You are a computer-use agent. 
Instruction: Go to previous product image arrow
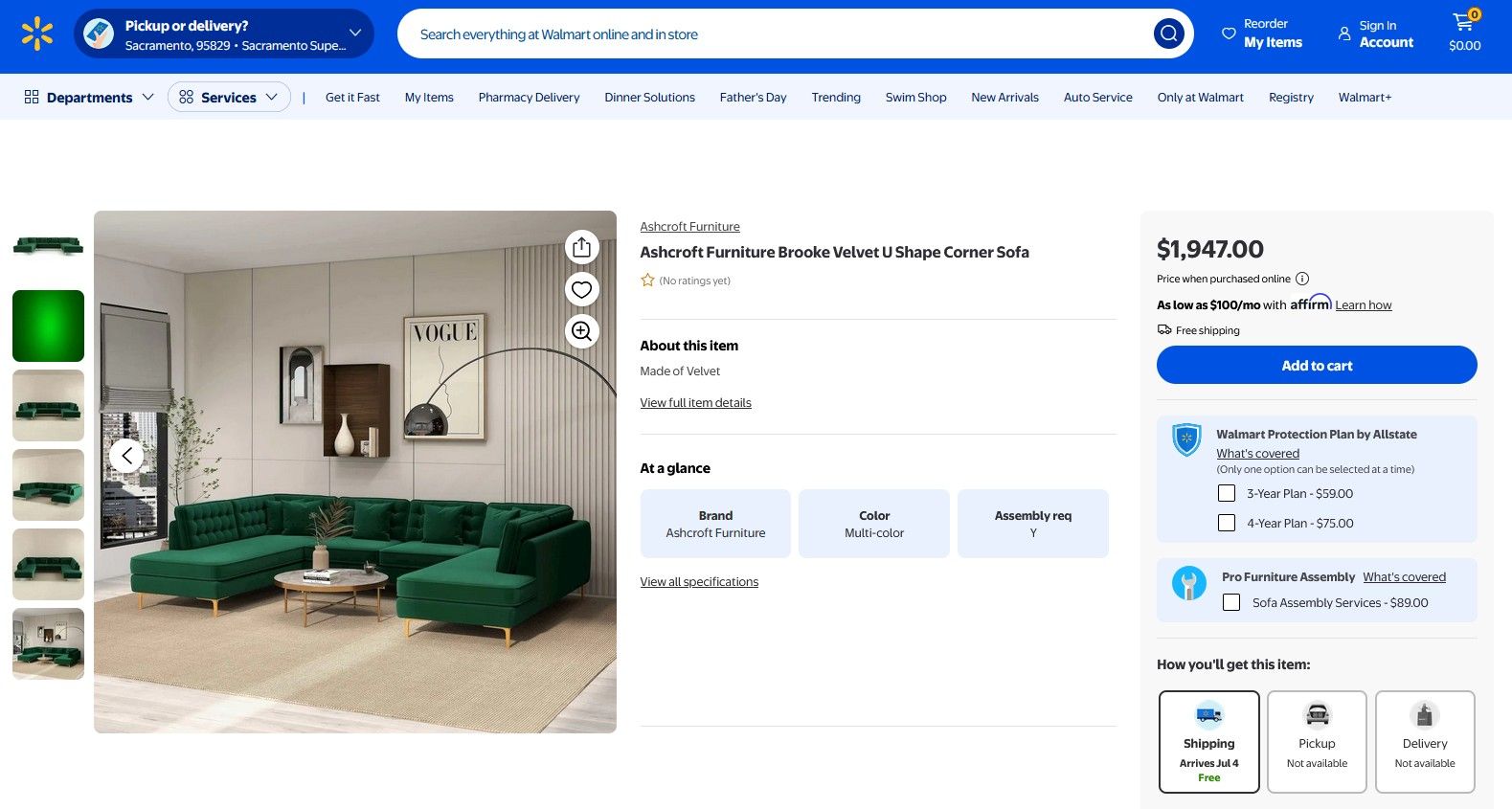(127, 456)
